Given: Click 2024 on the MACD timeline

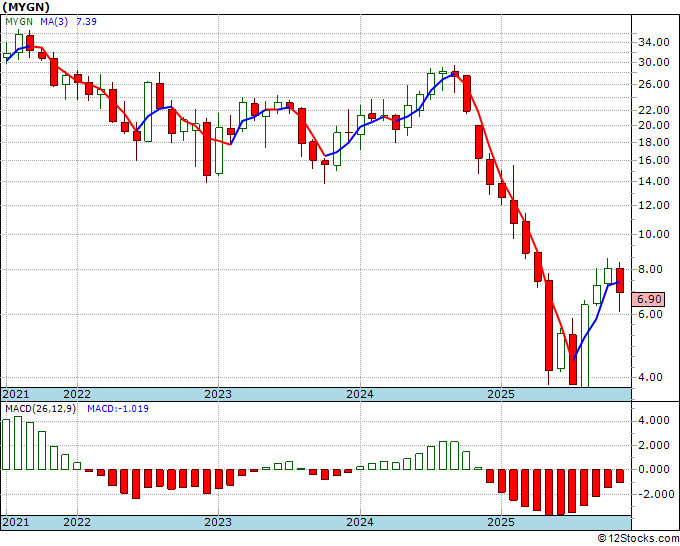Looking at the screenshot, I should (x=360, y=522).
